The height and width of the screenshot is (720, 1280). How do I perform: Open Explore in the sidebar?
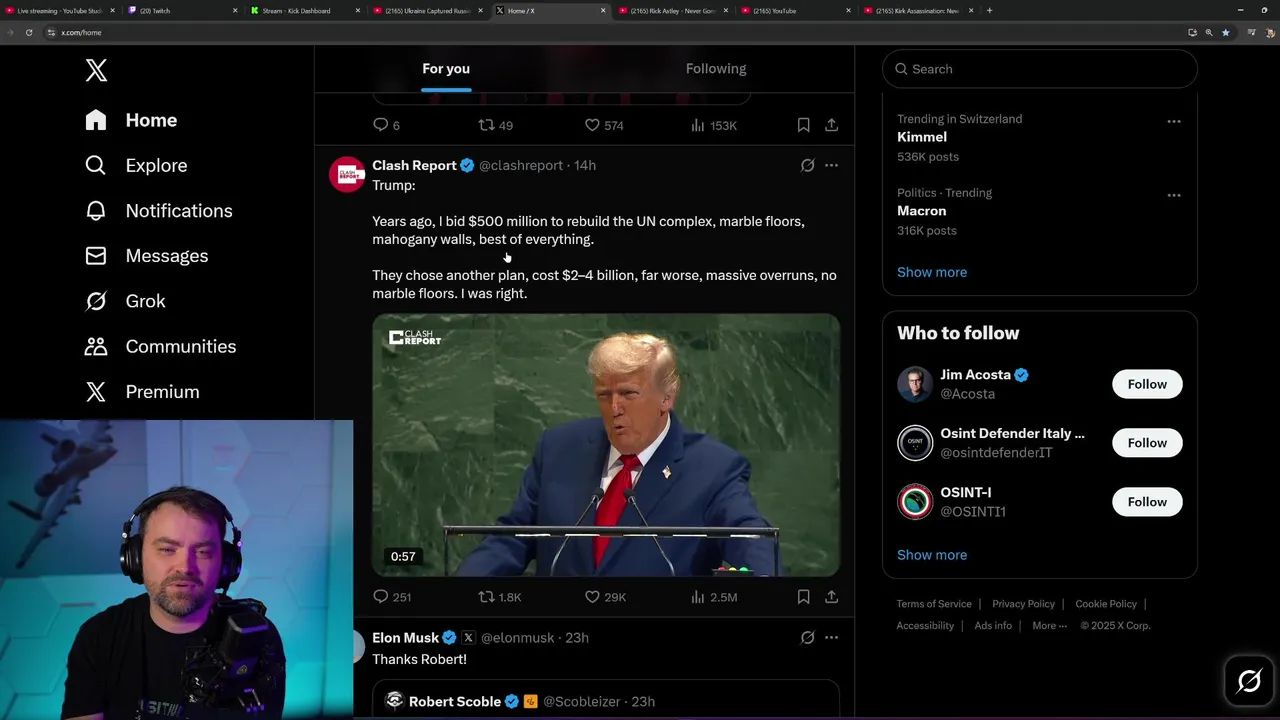pos(136,165)
